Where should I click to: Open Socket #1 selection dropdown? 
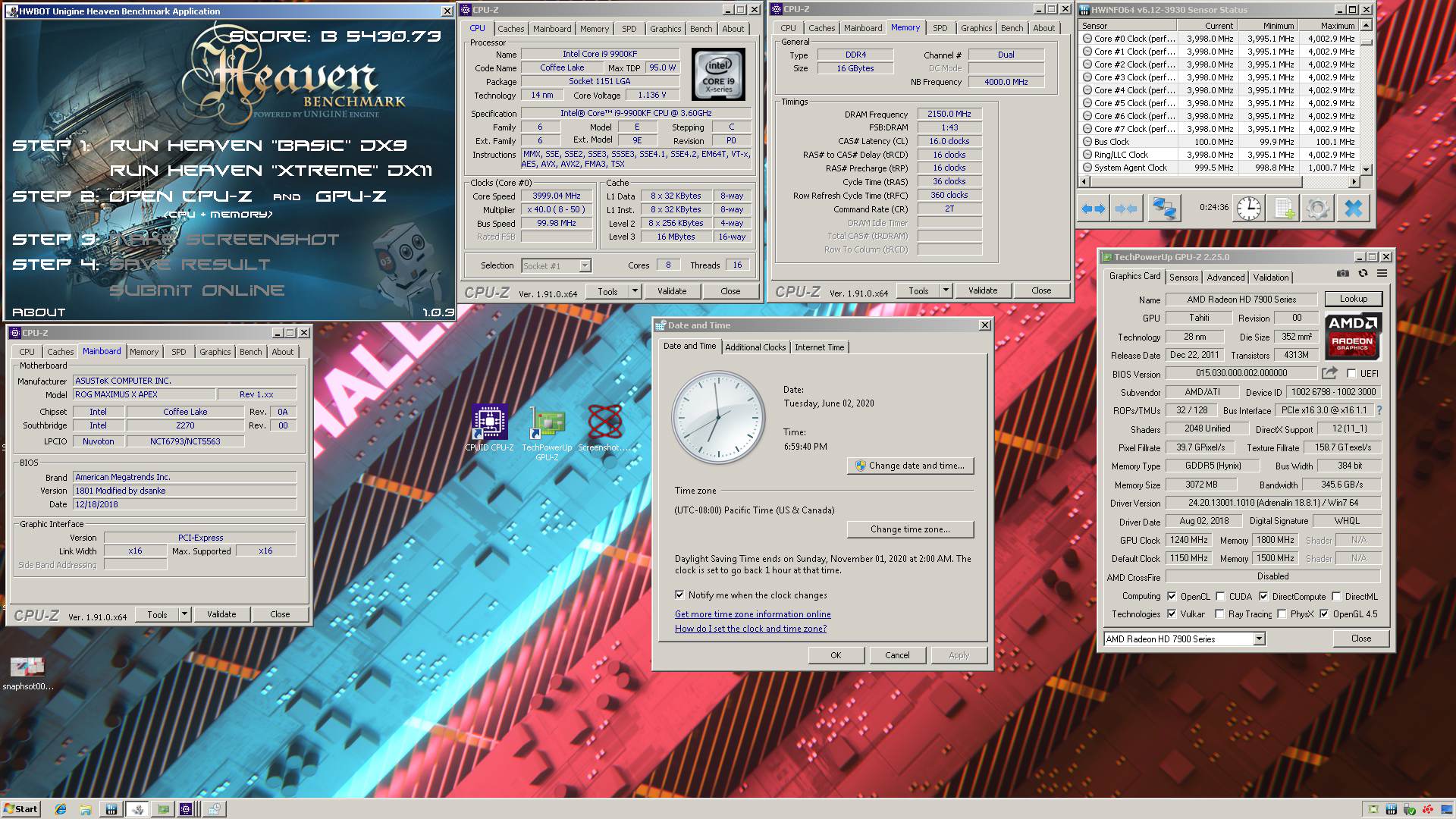click(x=585, y=266)
